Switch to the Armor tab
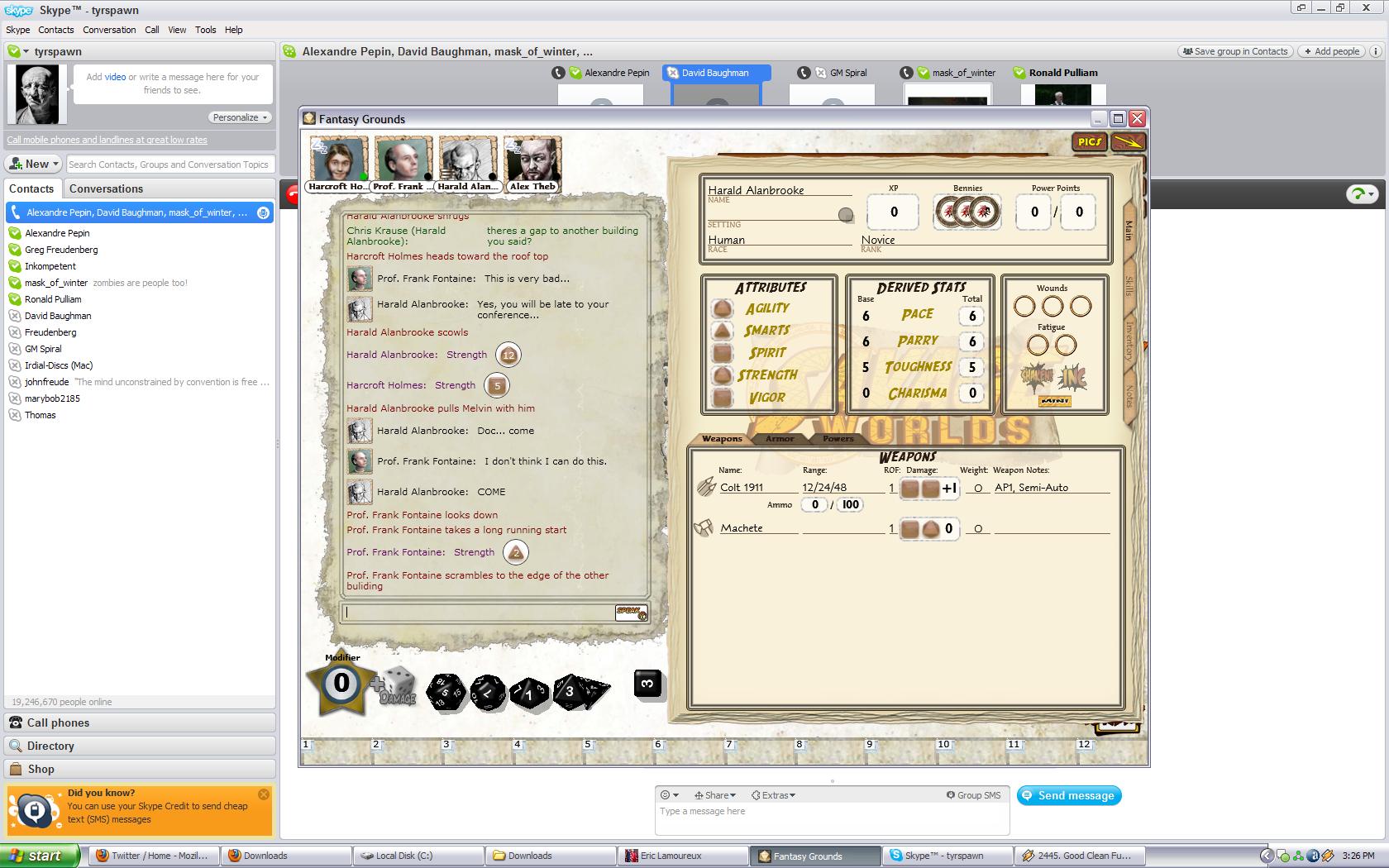The height and width of the screenshot is (868, 1389). coord(780,438)
